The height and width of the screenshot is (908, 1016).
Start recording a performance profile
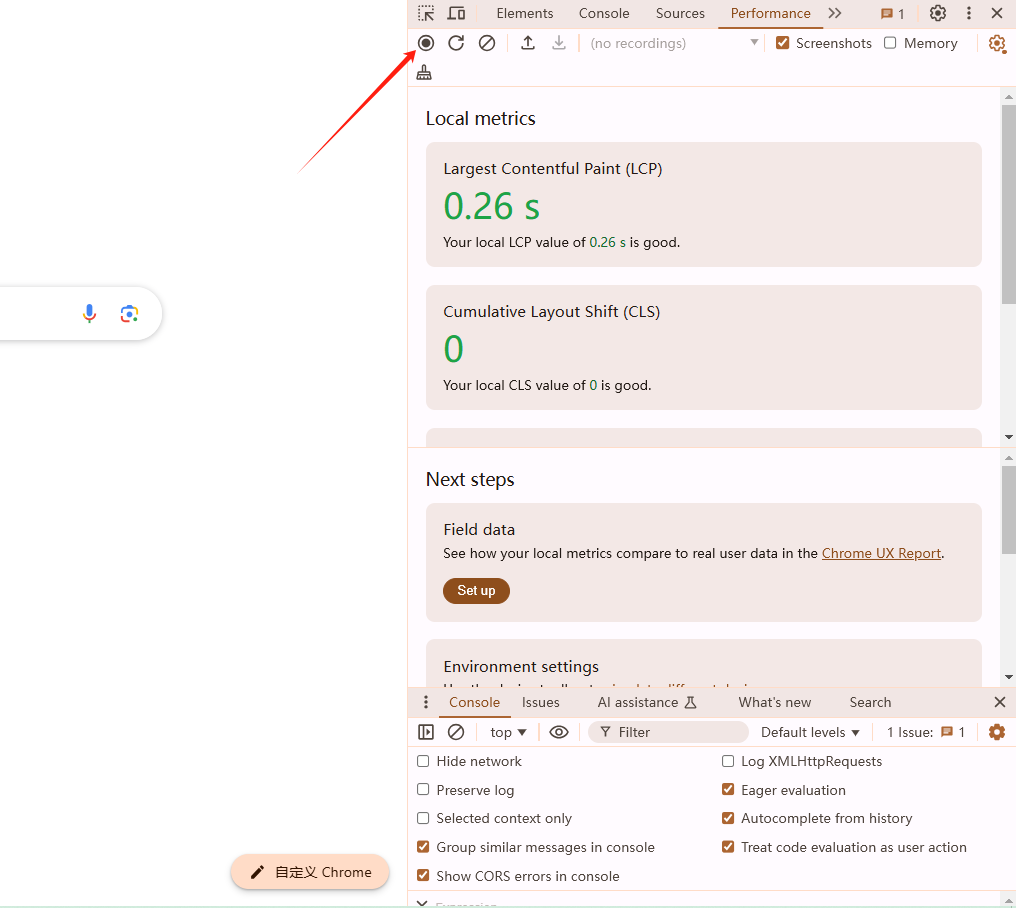coord(426,43)
